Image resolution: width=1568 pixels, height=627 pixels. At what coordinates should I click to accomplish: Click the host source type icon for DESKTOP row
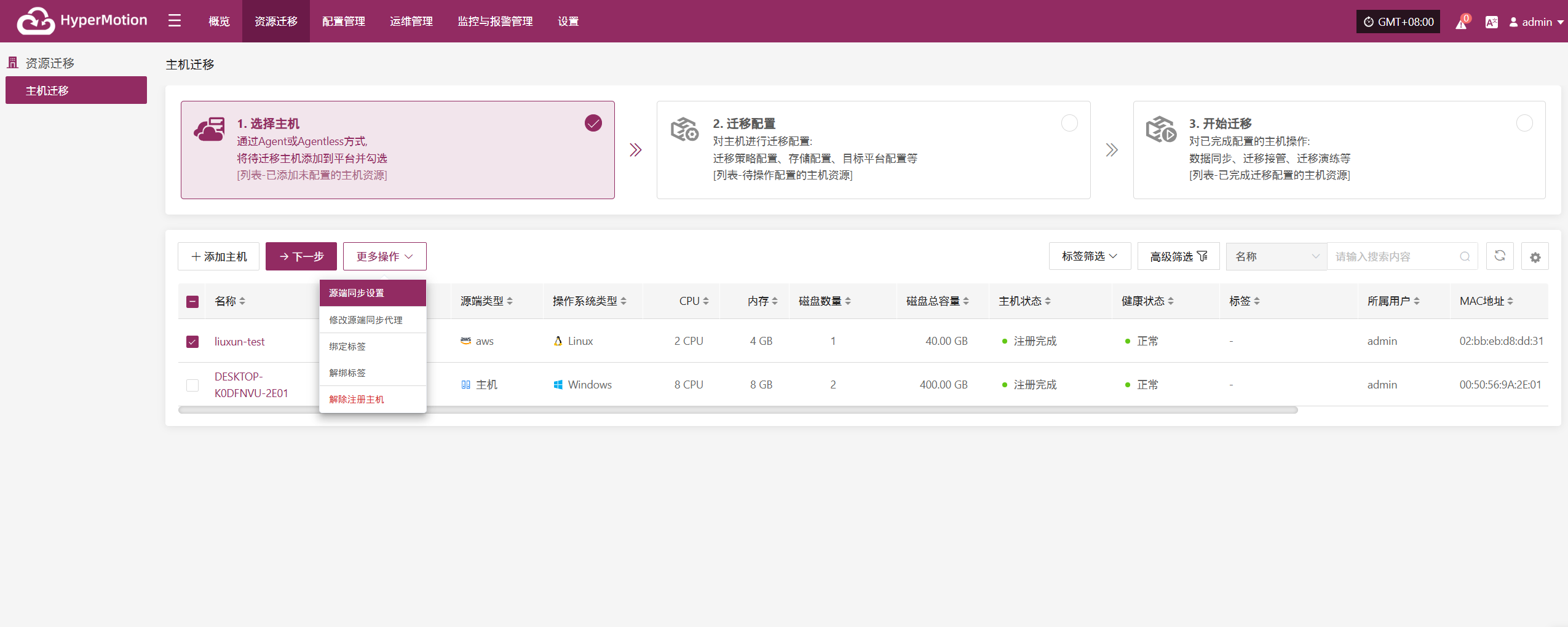(465, 384)
